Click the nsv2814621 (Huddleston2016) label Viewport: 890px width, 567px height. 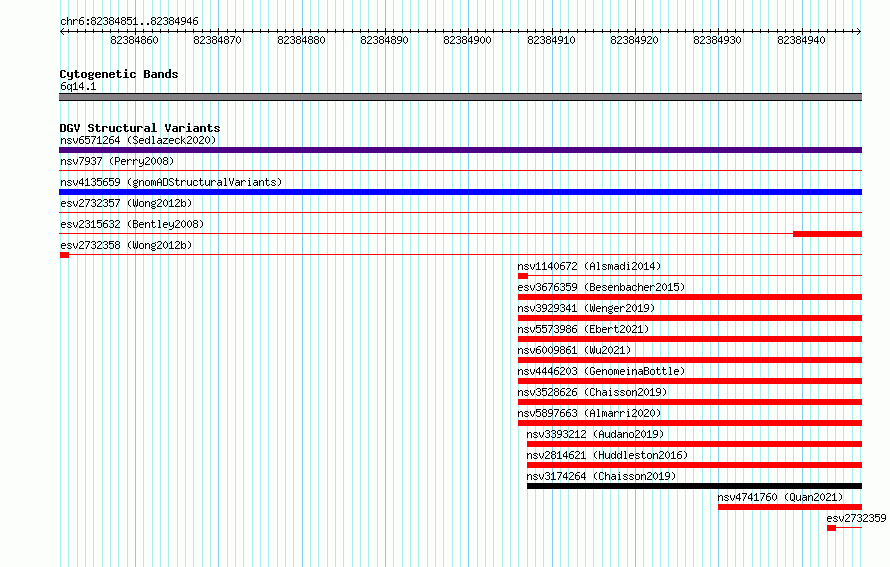(607, 455)
